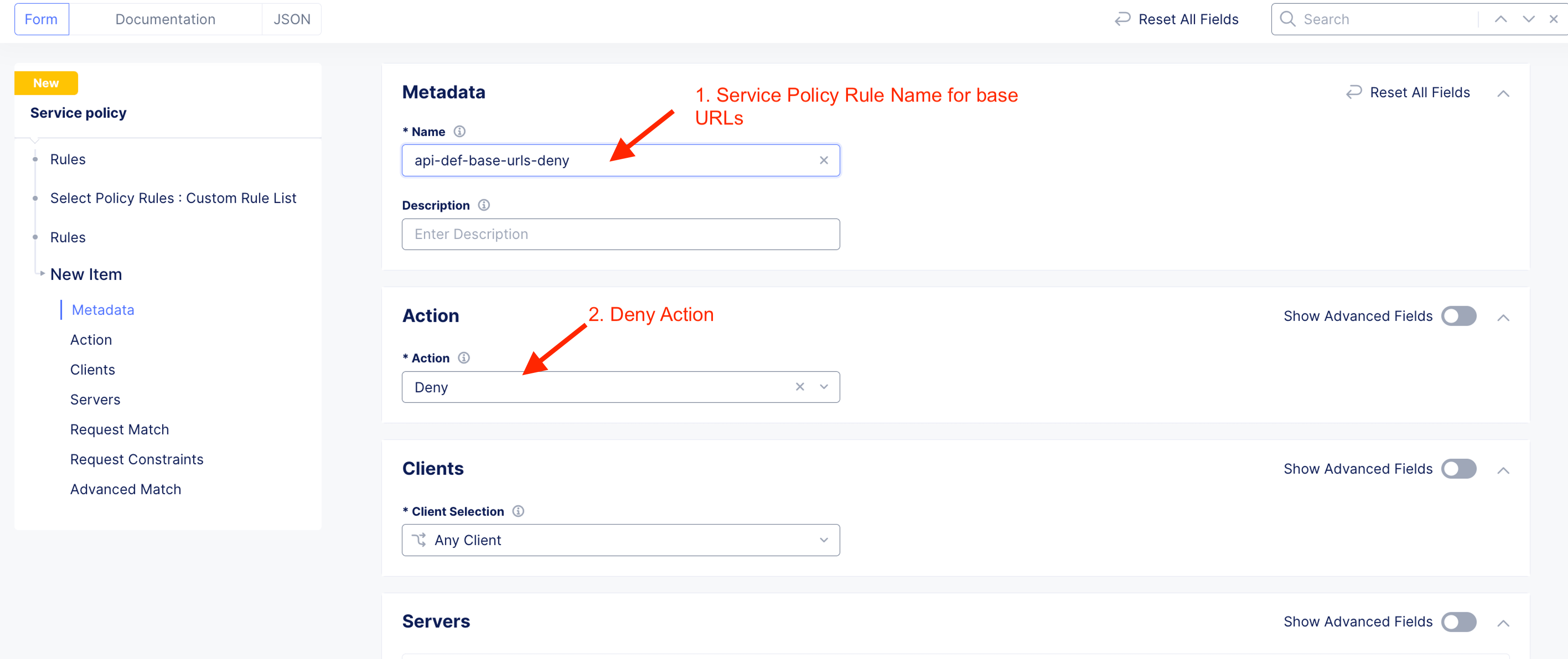The height and width of the screenshot is (659, 1568).
Task: Click the info icon beside Action label
Action: point(464,358)
